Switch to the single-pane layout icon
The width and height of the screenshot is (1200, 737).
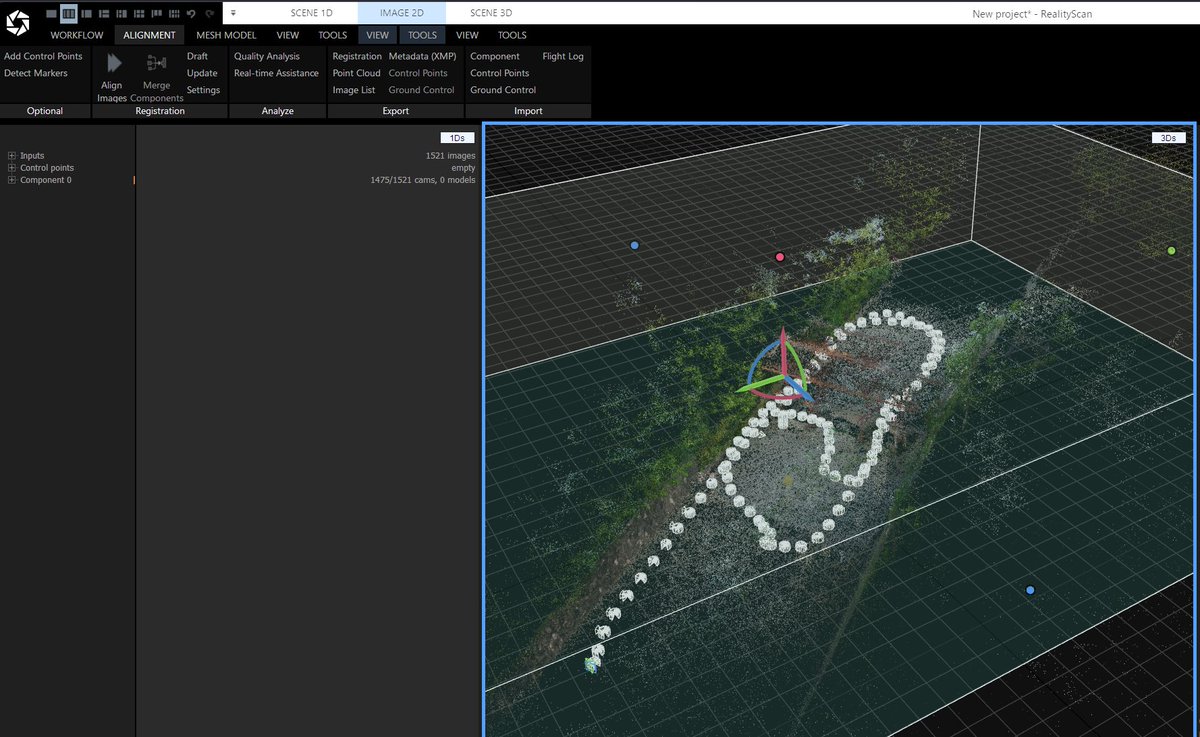pos(51,13)
